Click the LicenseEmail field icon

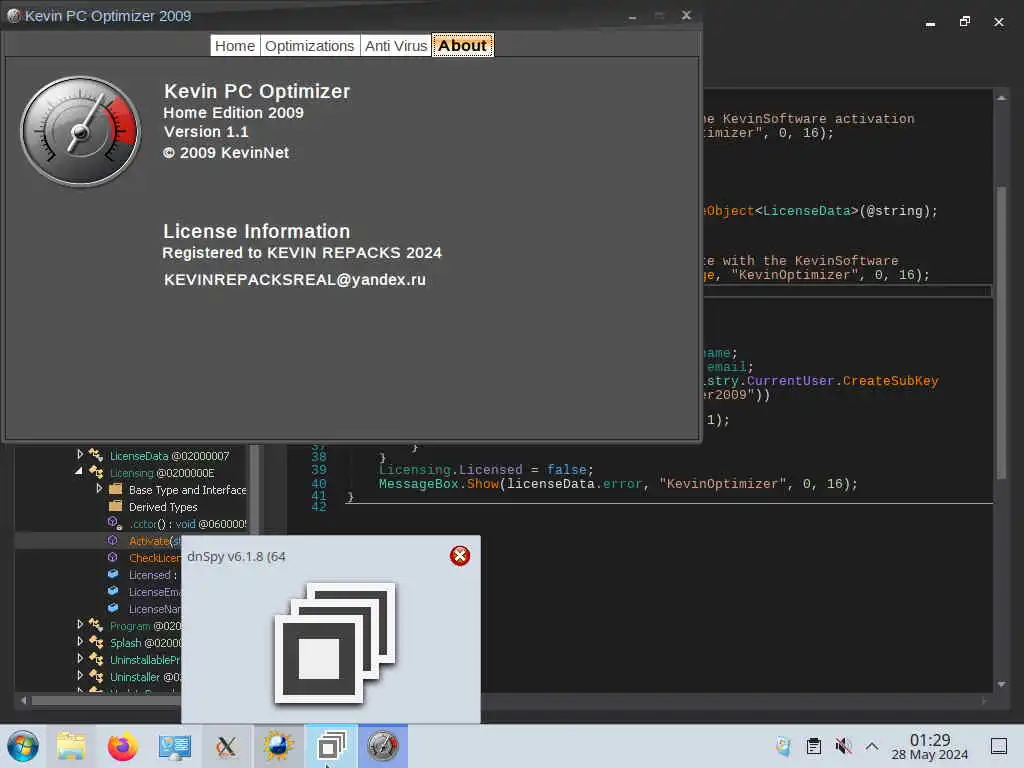(x=113, y=591)
